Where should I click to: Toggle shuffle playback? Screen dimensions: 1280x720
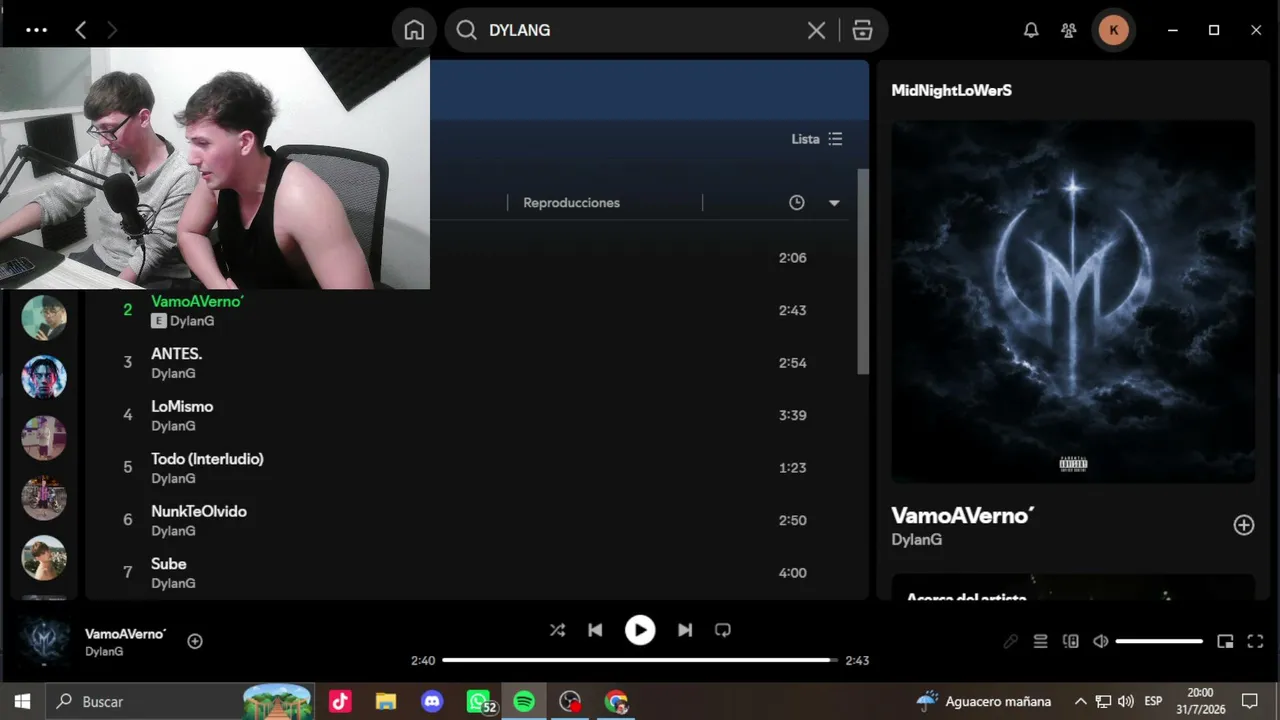point(557,630)
